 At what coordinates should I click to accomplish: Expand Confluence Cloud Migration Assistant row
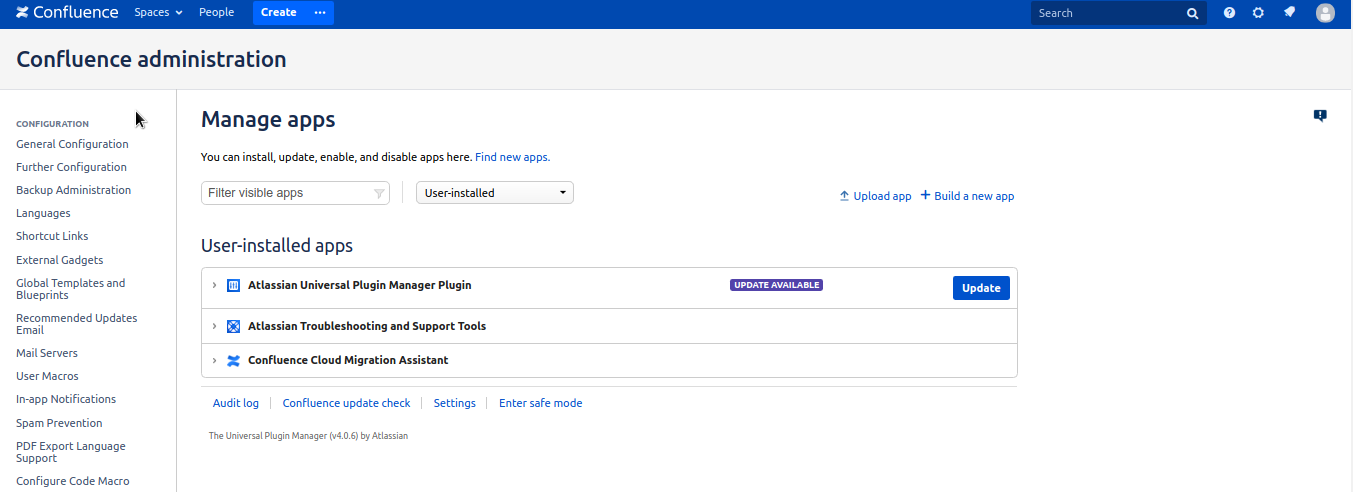(214, 360)
